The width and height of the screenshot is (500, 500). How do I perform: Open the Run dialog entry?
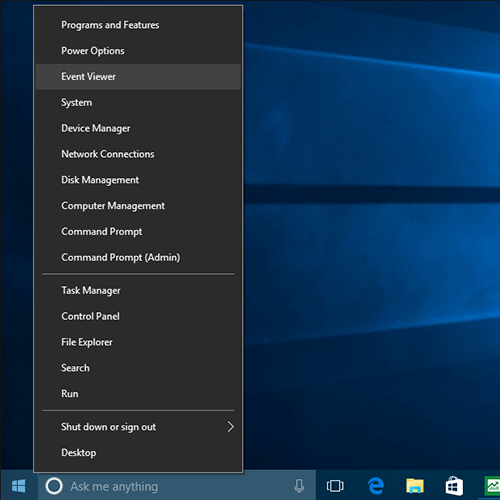[138, 394]
